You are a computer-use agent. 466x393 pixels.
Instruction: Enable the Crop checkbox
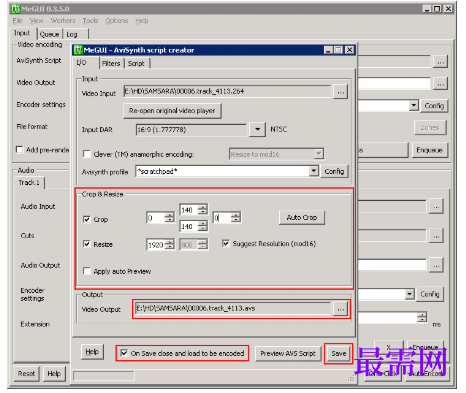[87, 219]
